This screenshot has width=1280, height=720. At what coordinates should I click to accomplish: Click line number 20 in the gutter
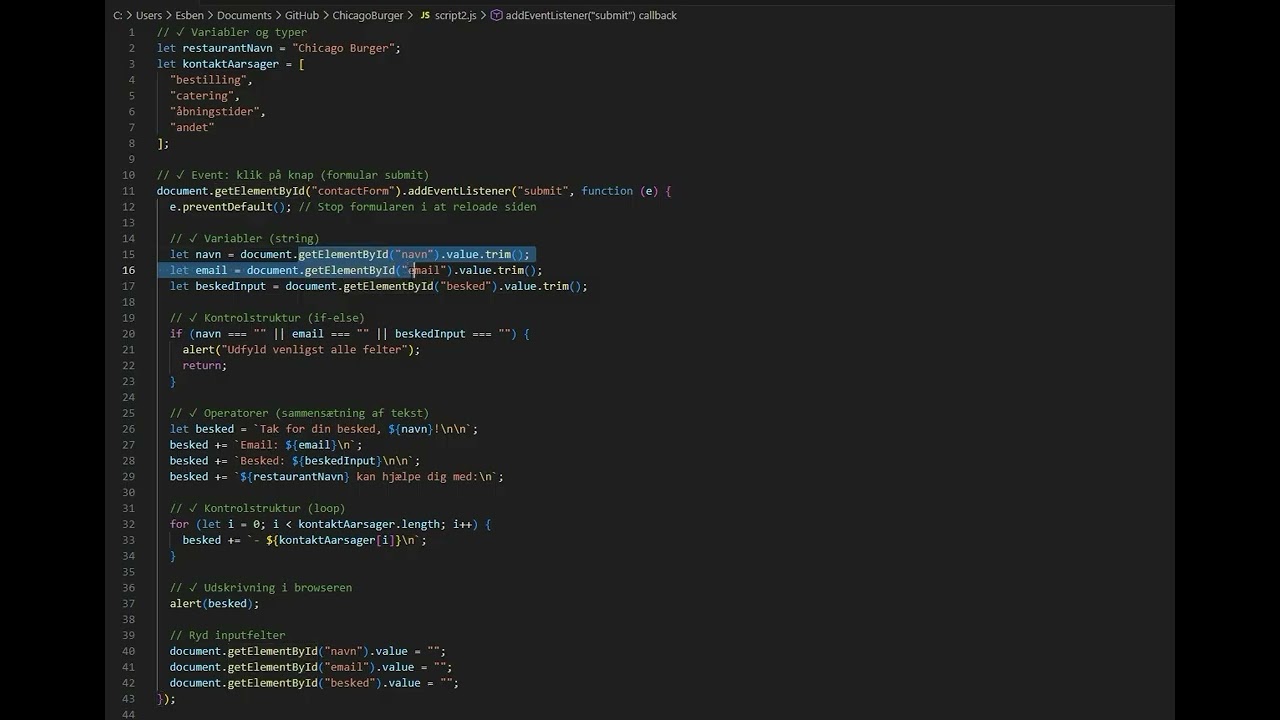coord(128,334)
